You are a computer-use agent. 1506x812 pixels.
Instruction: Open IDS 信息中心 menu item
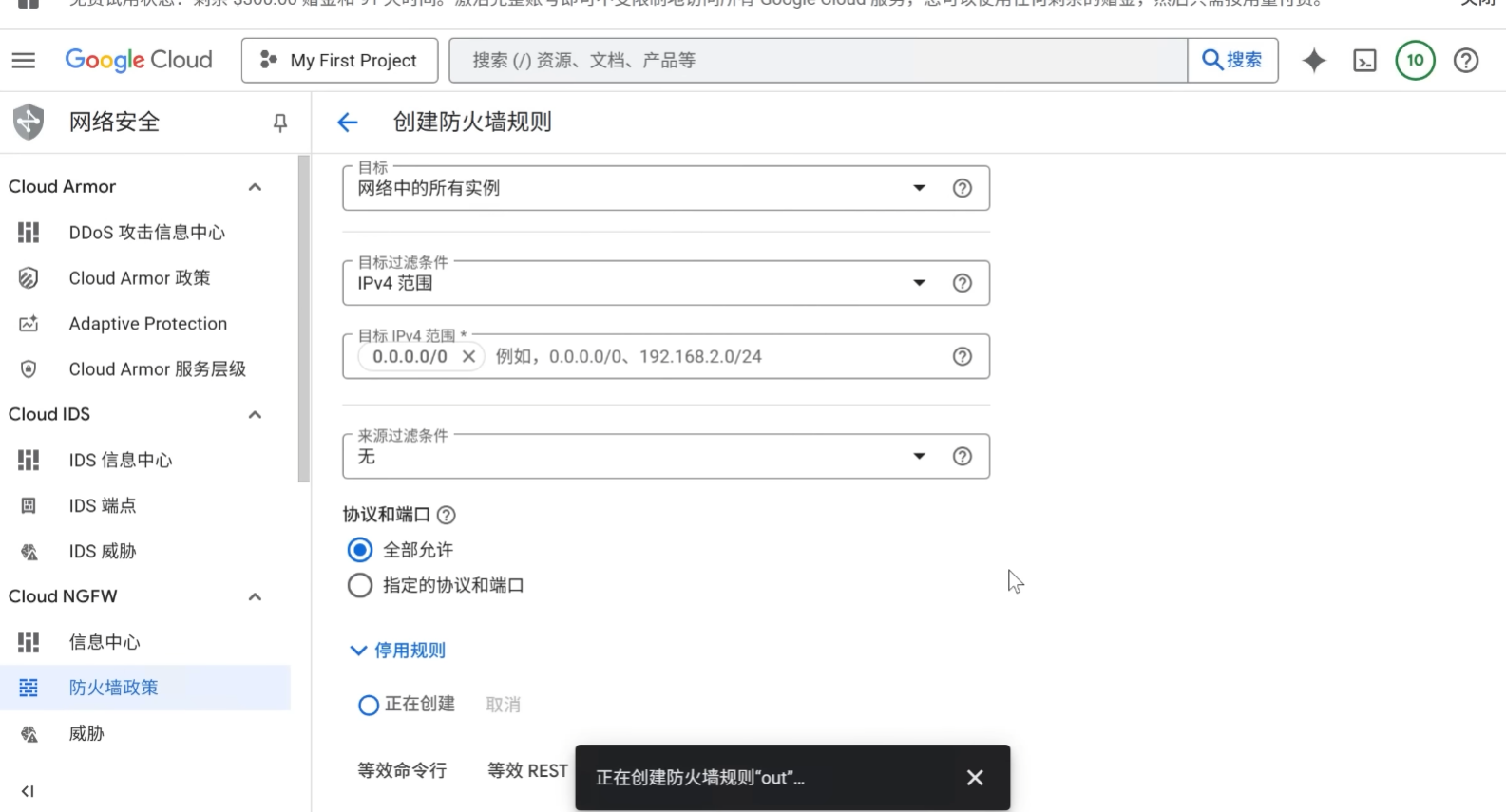tap(145, 461)
